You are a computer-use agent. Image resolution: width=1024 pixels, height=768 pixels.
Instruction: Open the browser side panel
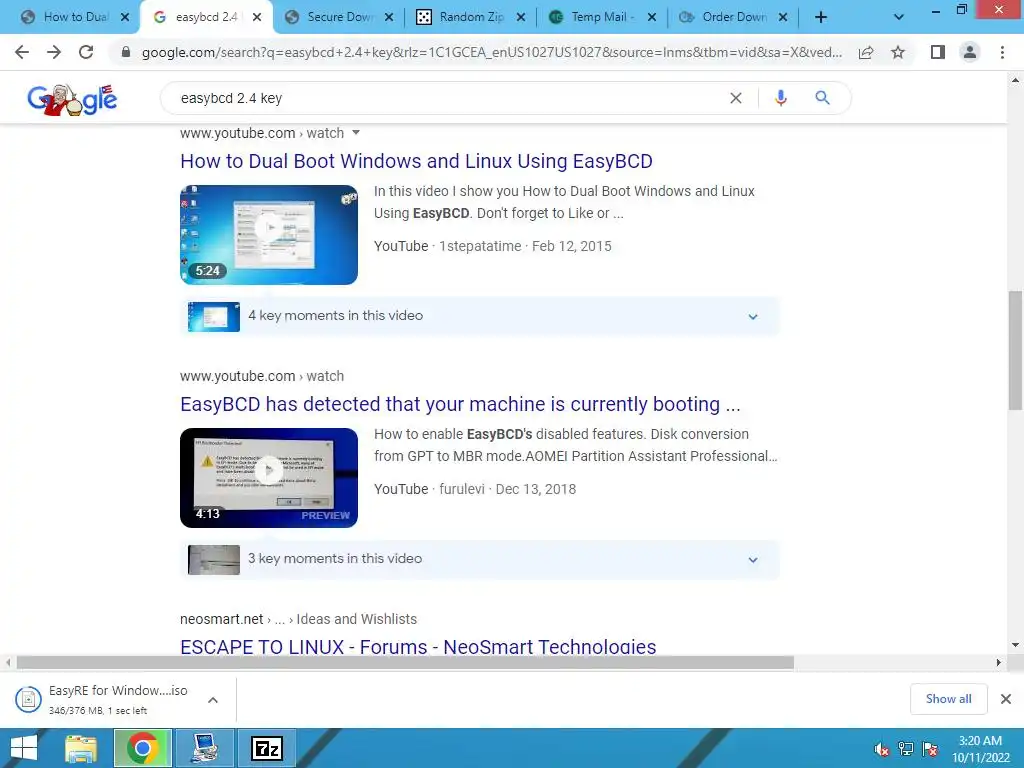pyautogui.click(x=938, y=52)
